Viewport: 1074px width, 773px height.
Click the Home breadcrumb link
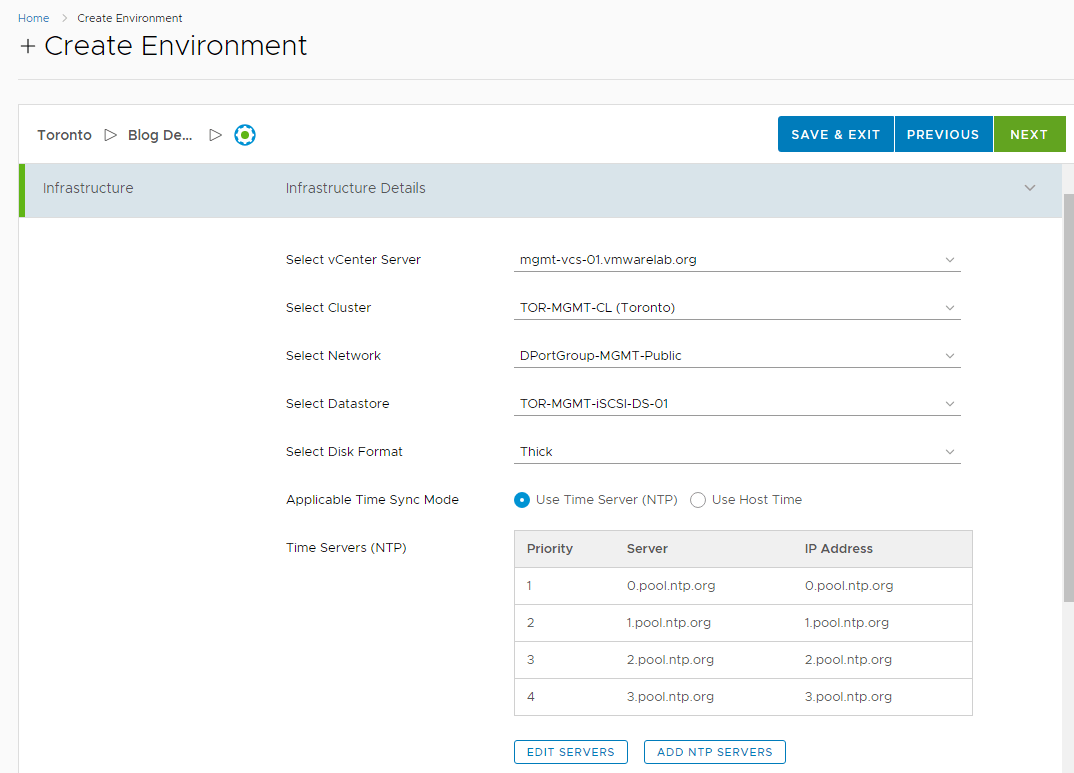click(33, 18)
